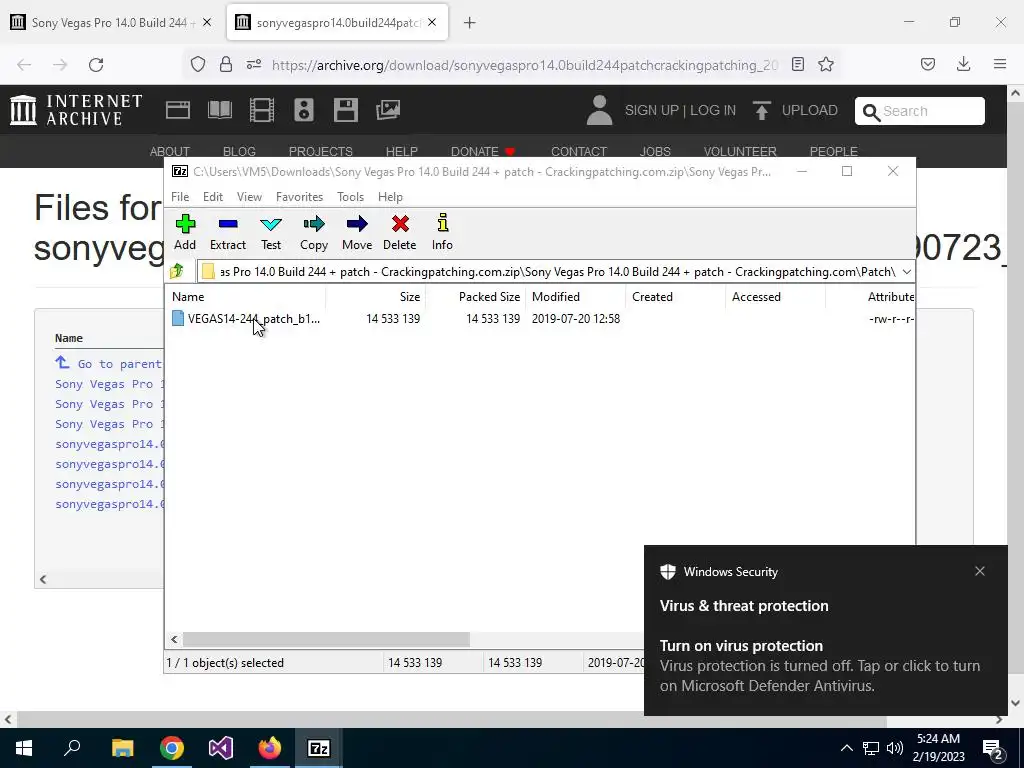Open the DONATE link
The image size is (1024, 768).
pyautogui.click(x=483, y=152)
